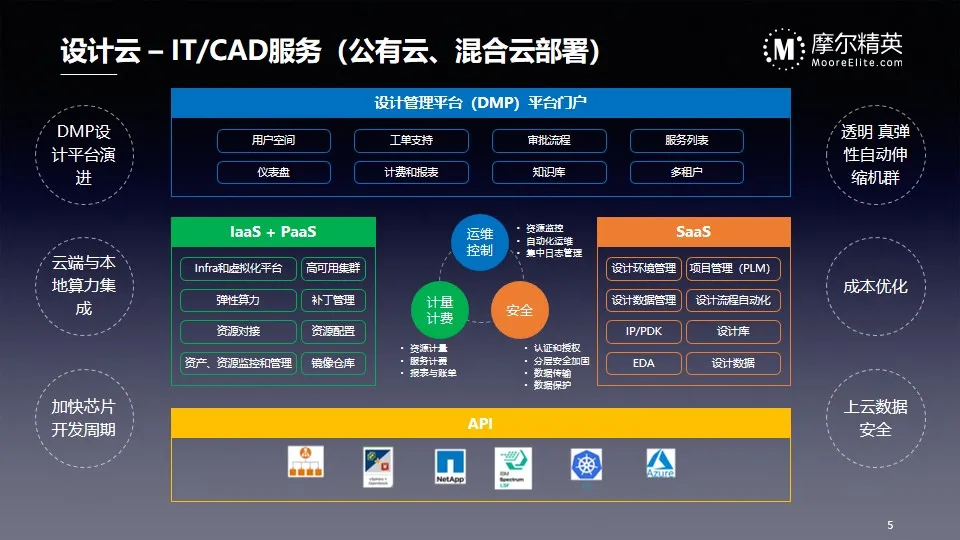
Task: Click the 设计库 box
Action: (733, 331)
